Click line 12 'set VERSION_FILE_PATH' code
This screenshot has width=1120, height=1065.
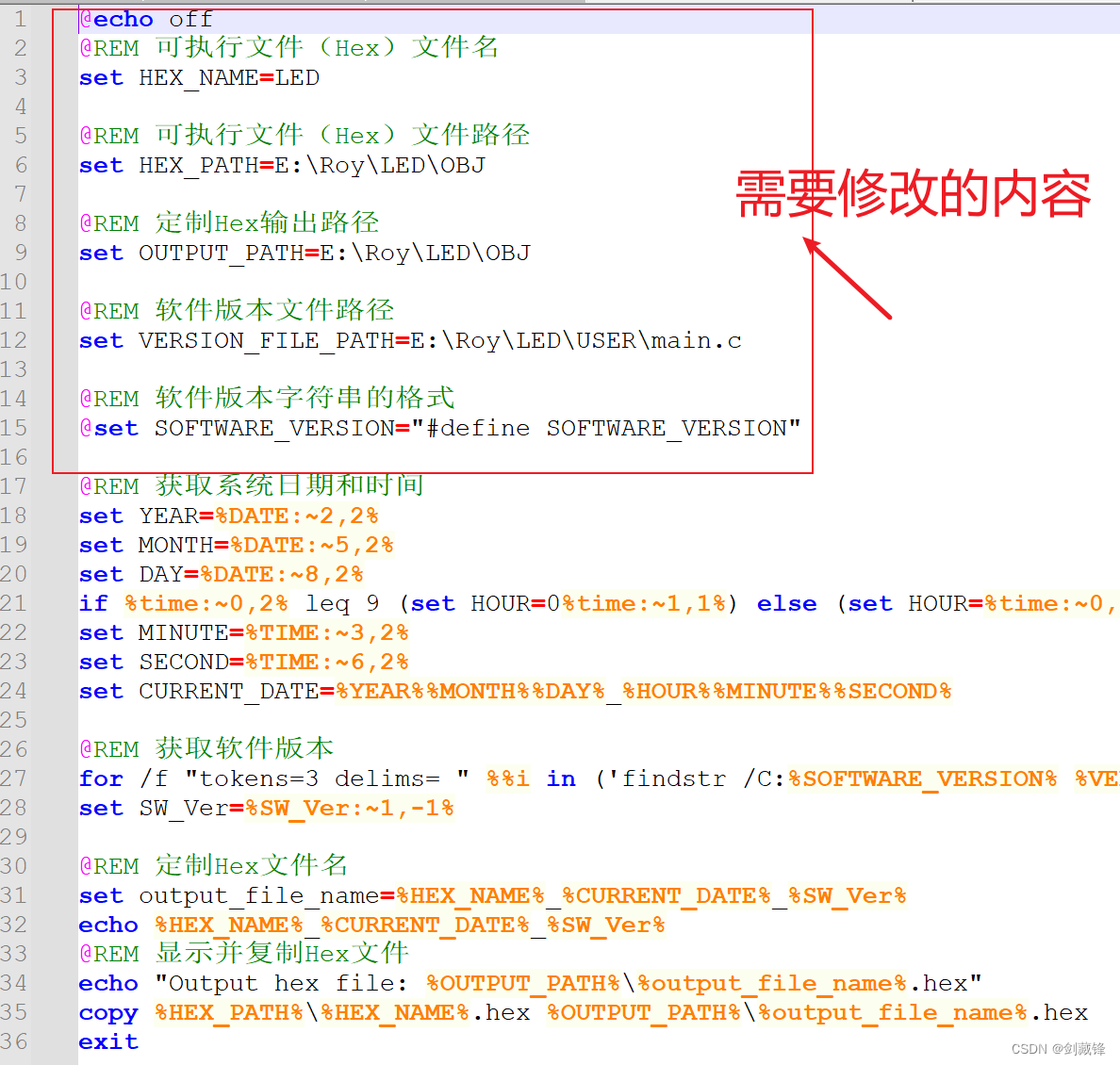pyautogui.click(x=411, y=341)
